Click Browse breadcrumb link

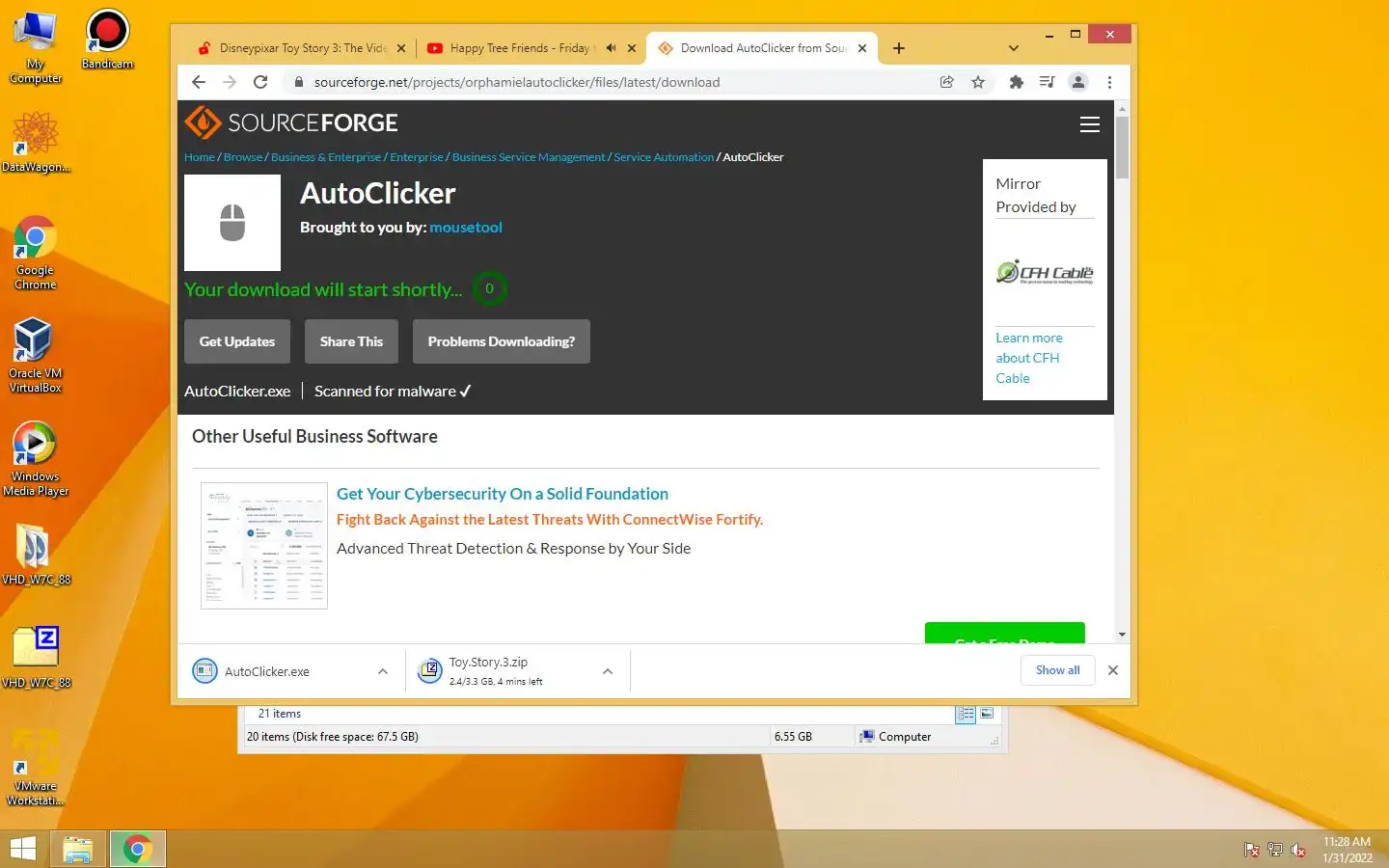[243, 157]
